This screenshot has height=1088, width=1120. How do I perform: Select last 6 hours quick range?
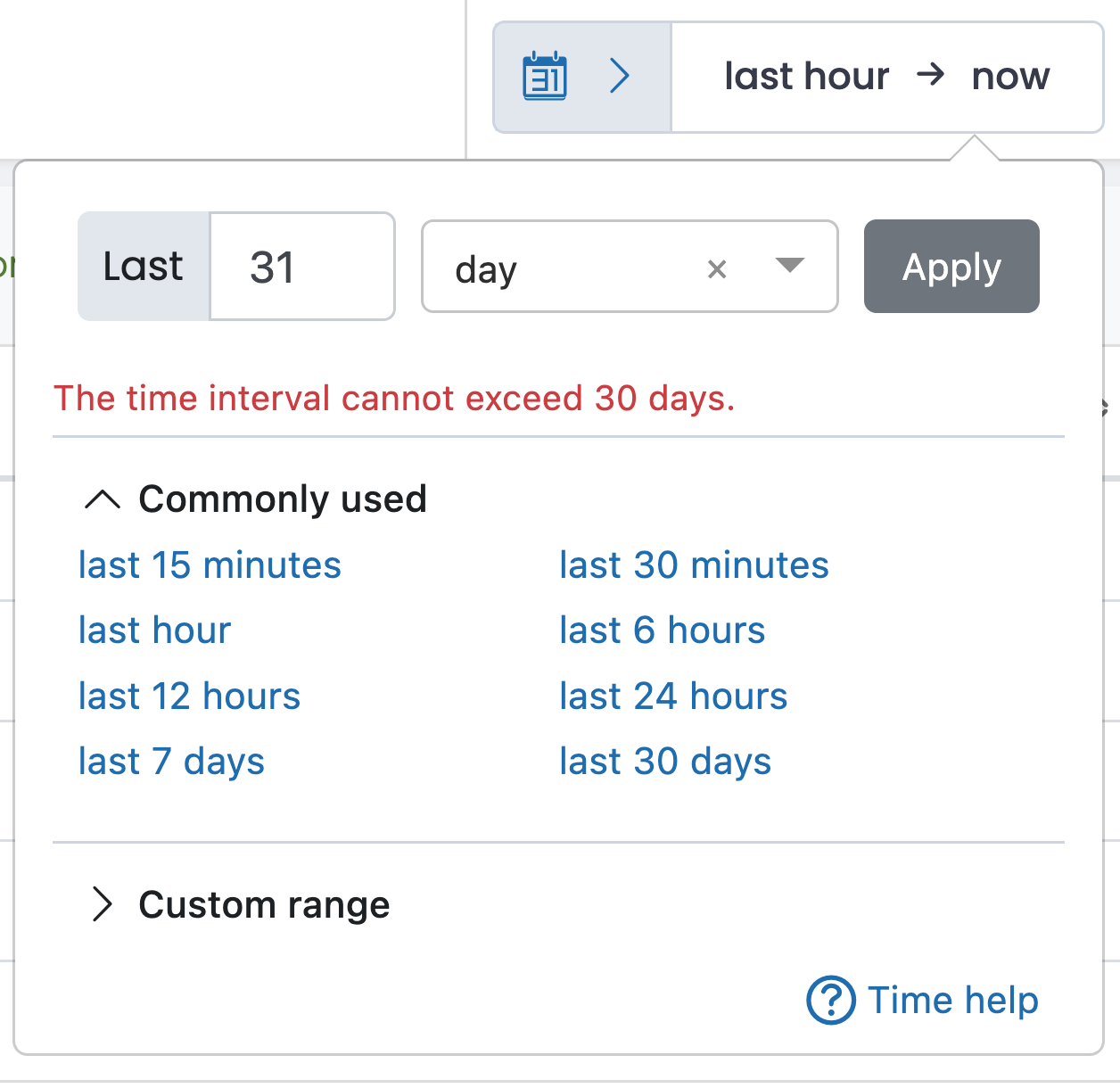(662, 631)
